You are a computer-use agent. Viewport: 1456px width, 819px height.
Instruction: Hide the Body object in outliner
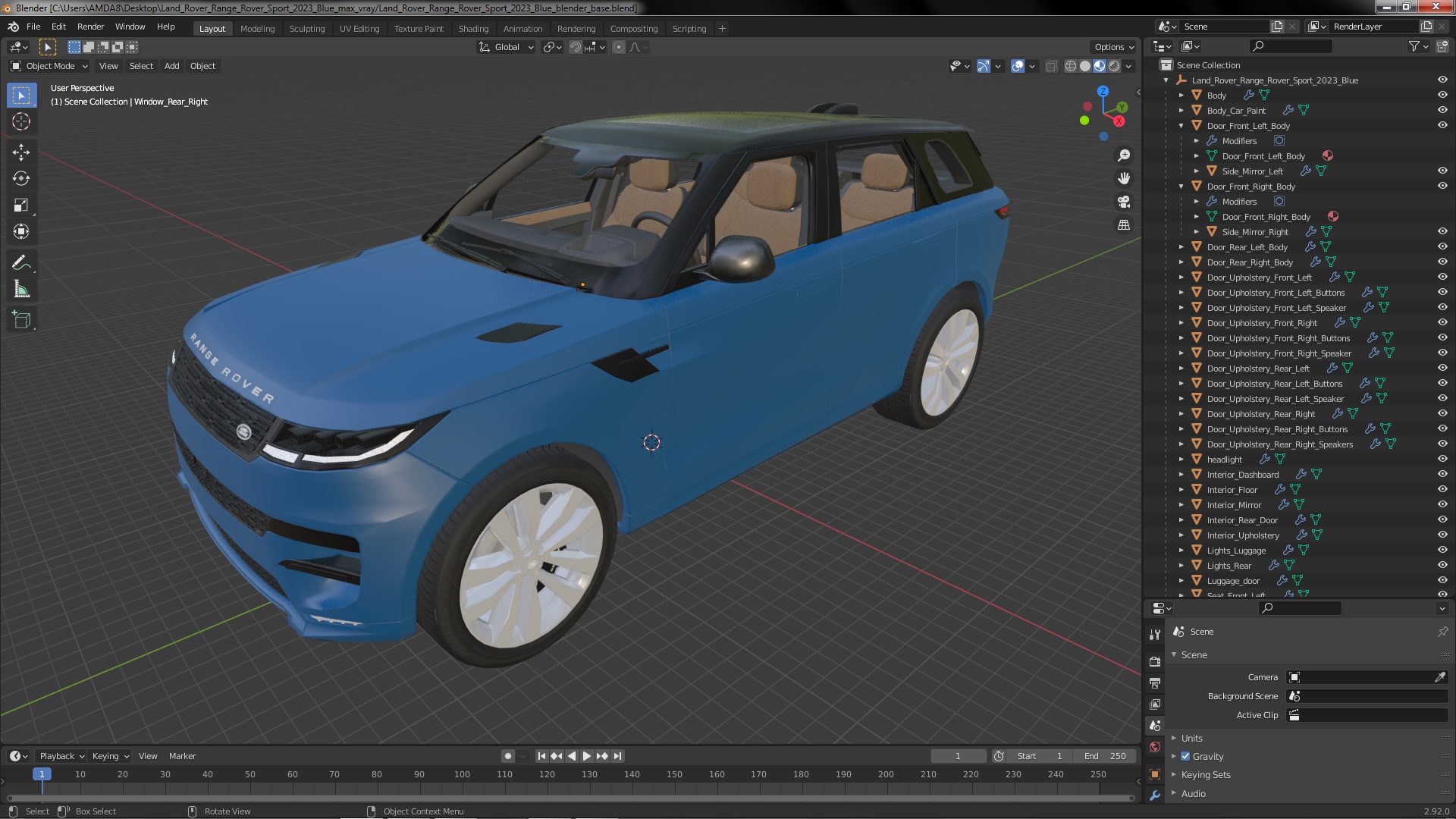click(x=1442, y=95)
